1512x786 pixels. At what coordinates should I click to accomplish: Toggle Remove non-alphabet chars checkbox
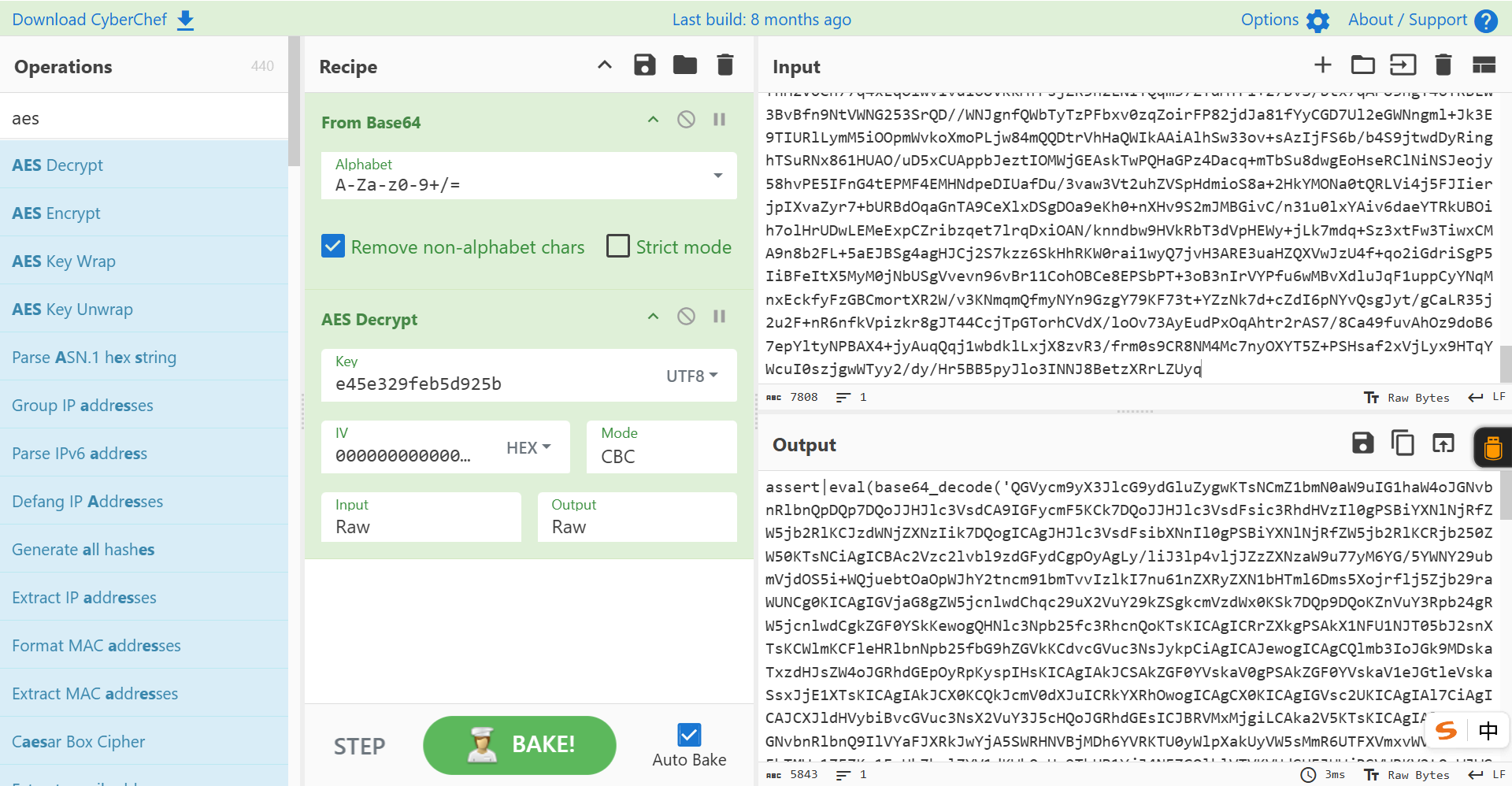332,247
